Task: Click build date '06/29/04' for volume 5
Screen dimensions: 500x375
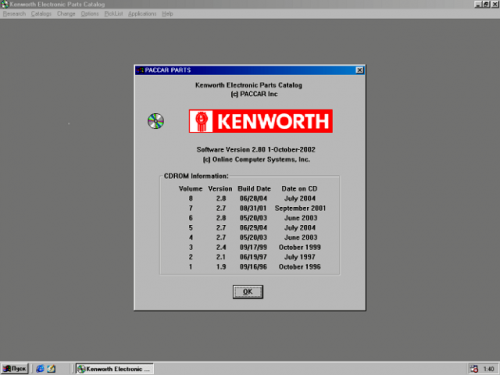Action: pos(253,228)
